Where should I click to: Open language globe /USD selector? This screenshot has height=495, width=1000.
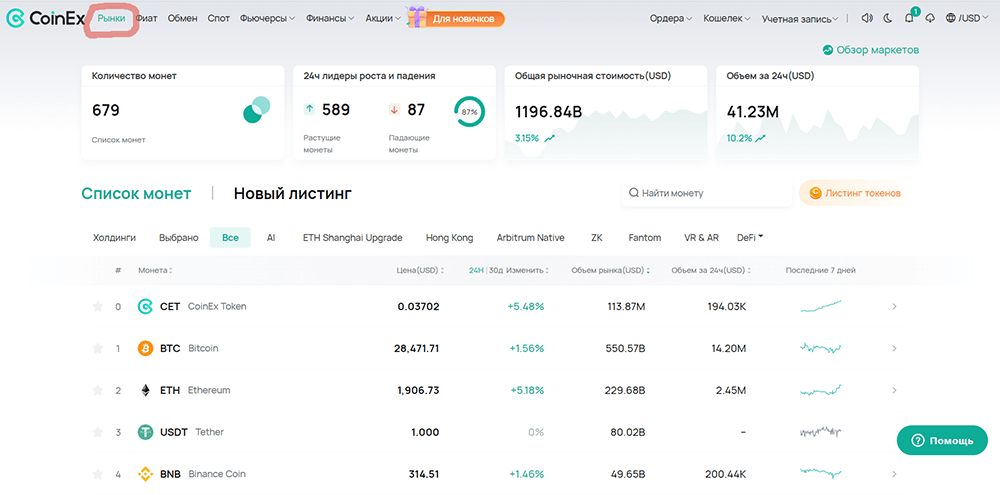[966, 18]
